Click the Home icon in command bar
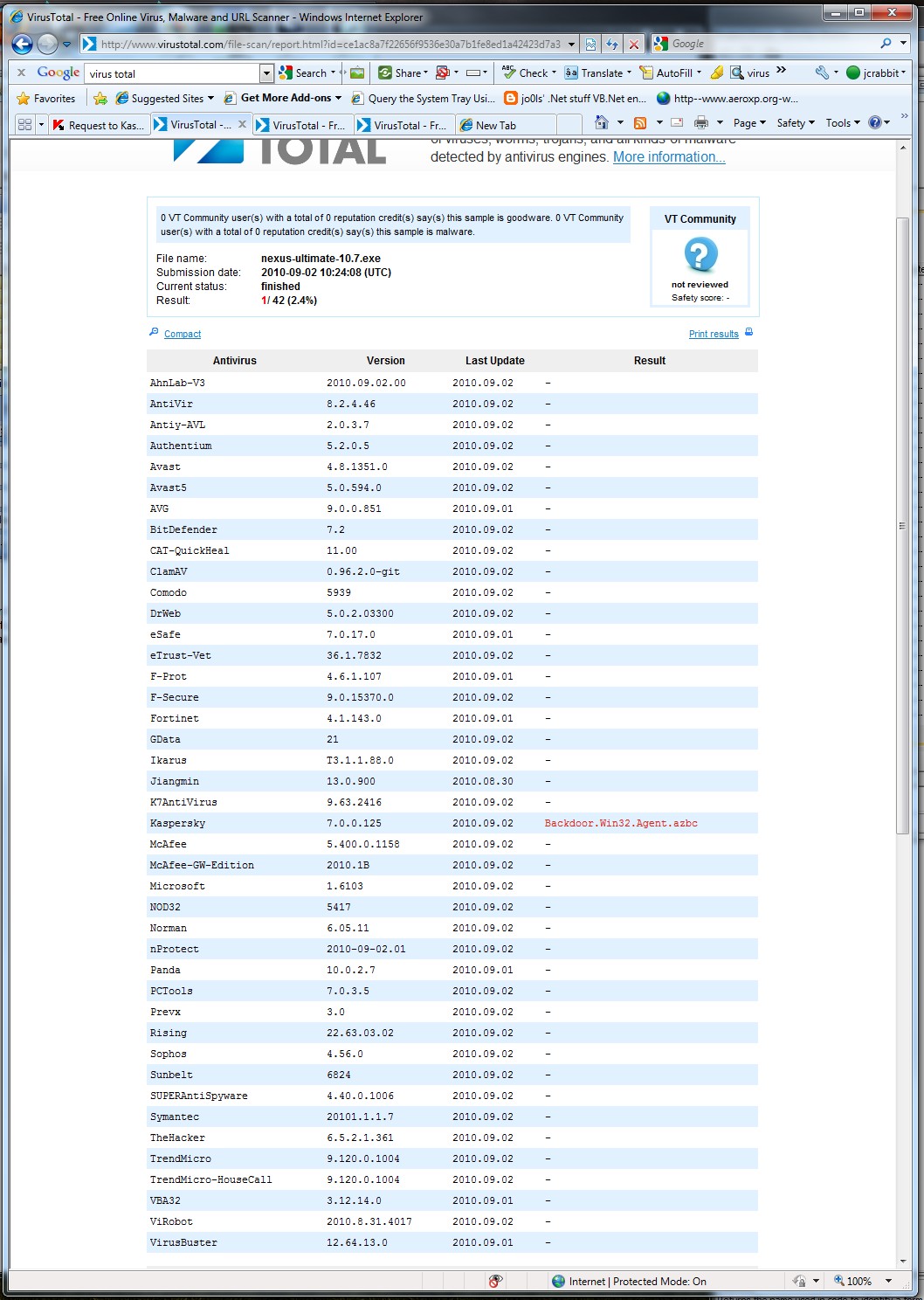Viewport: 924px width, 1300px height. (x=601, y=123)
